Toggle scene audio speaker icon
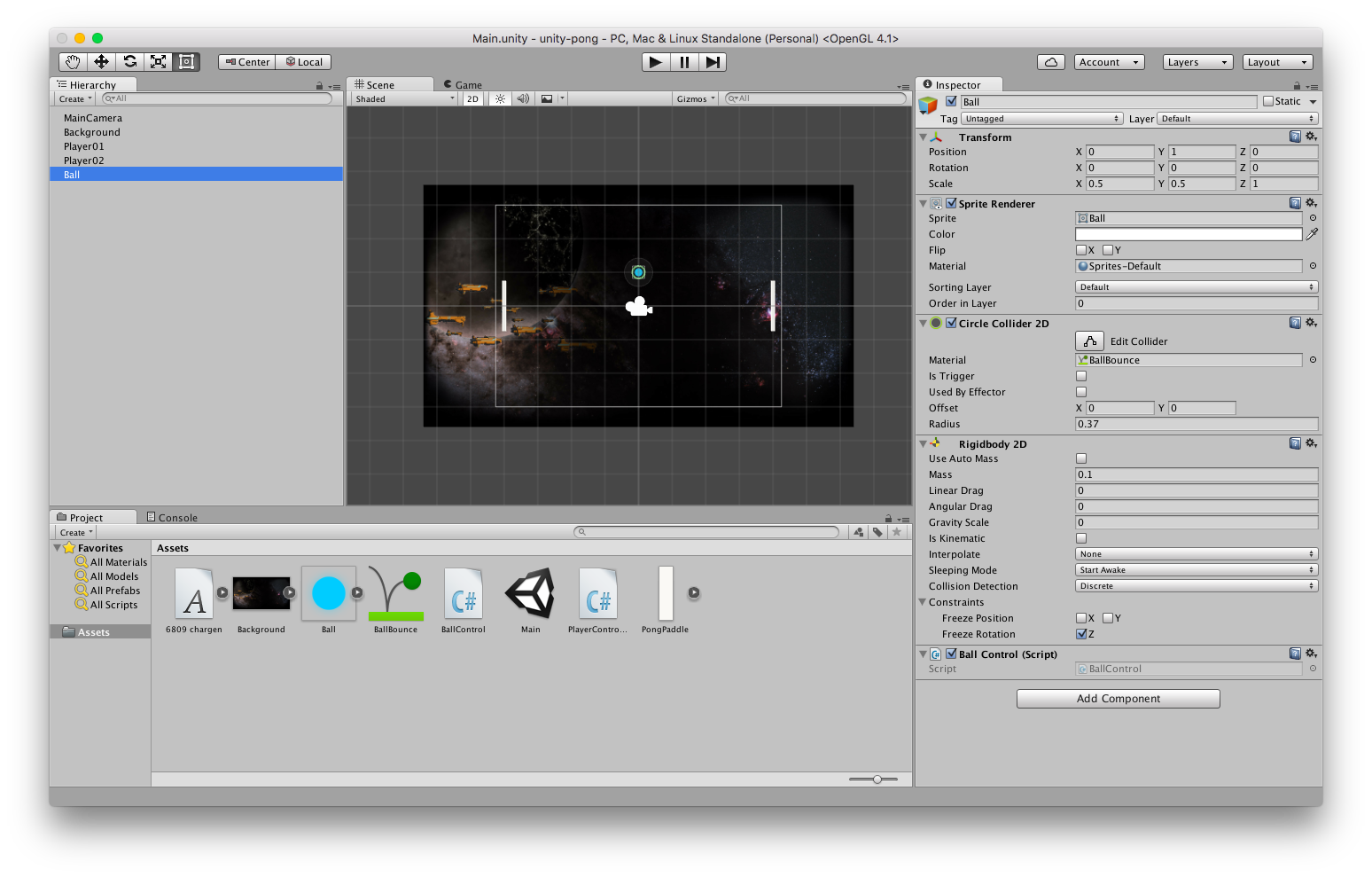The width and height of the screenshot is (1372, 877). [523, 99]
